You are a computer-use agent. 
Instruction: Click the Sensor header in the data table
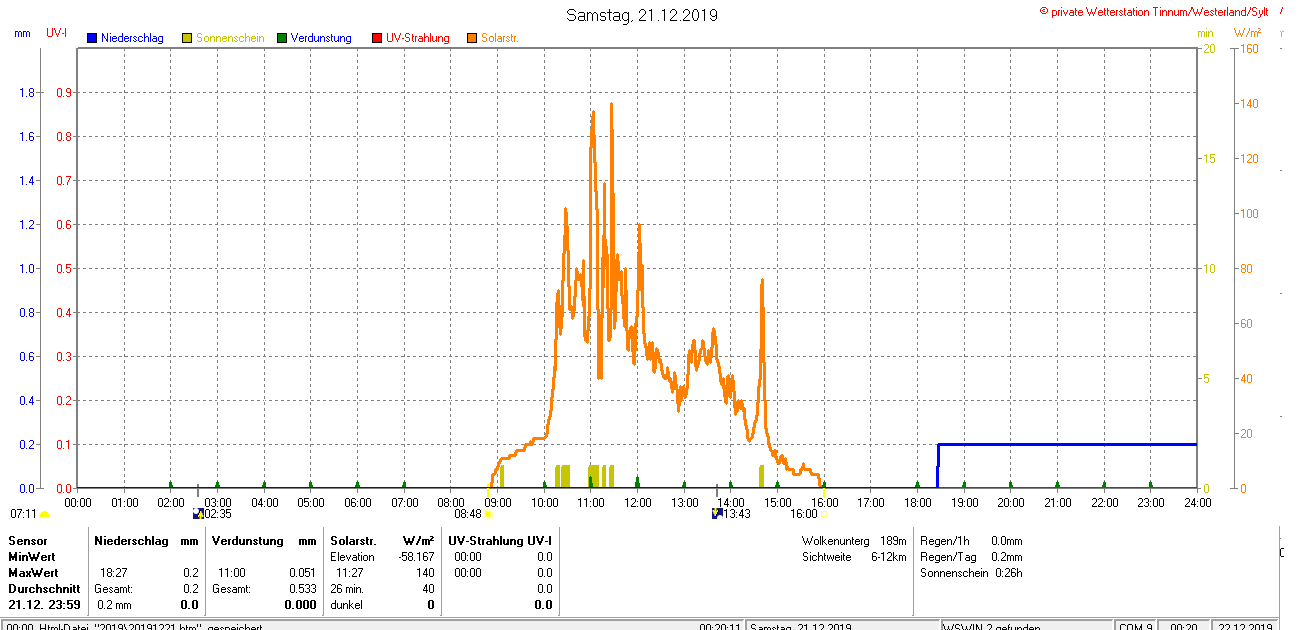pos(28,541)
